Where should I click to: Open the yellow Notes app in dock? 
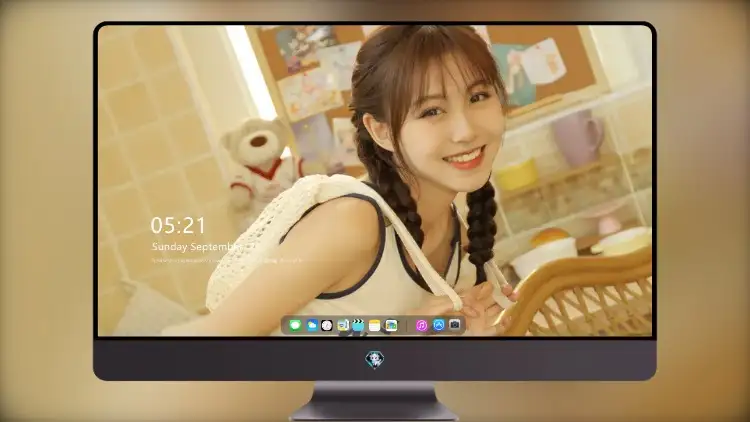tap(375, 325)
